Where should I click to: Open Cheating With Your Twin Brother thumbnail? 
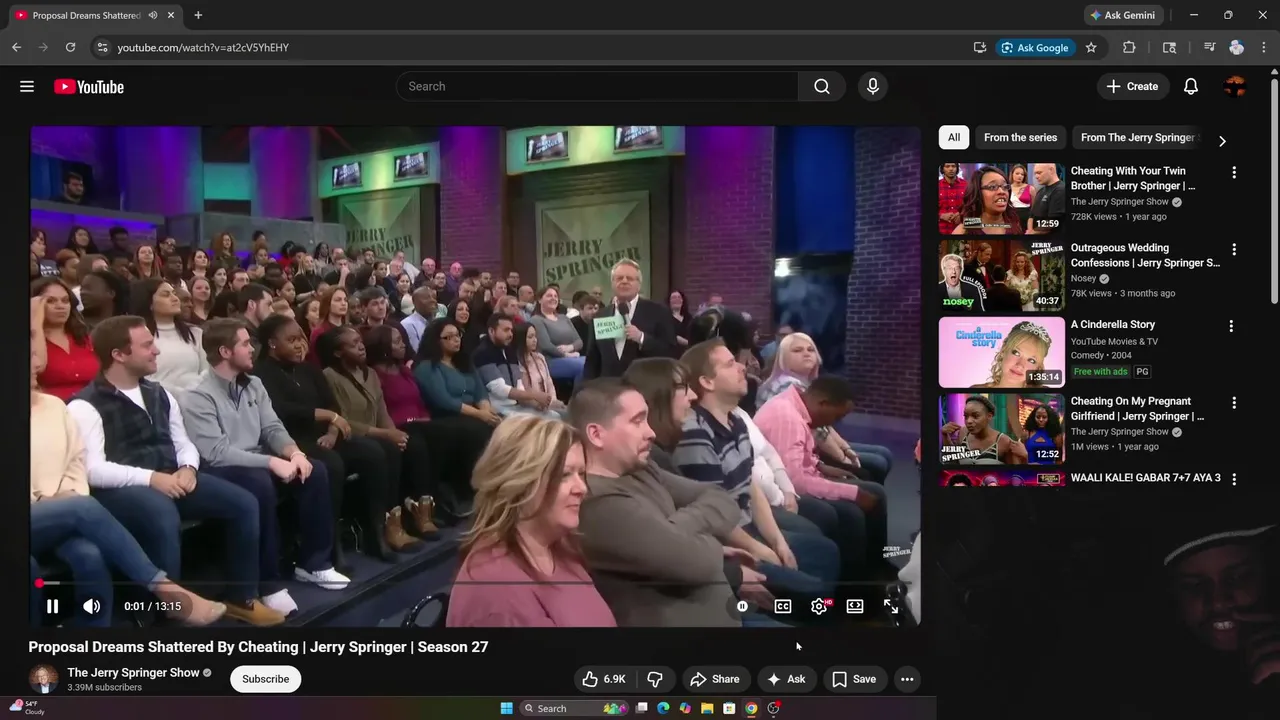[1002, 198]
